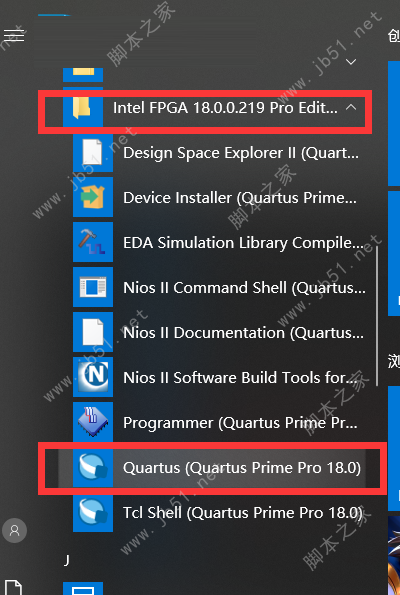
Task: Click the Nios II Command Shell window icon
Action: point(93,287)
